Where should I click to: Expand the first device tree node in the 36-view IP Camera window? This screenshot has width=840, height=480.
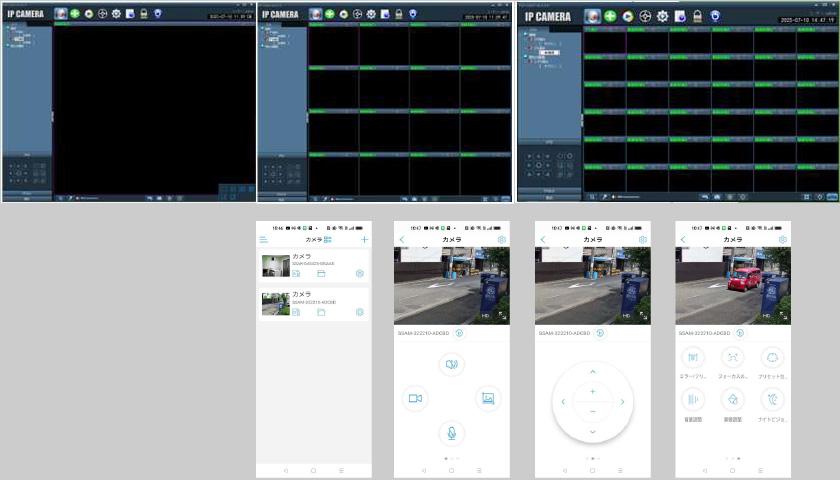526,34
